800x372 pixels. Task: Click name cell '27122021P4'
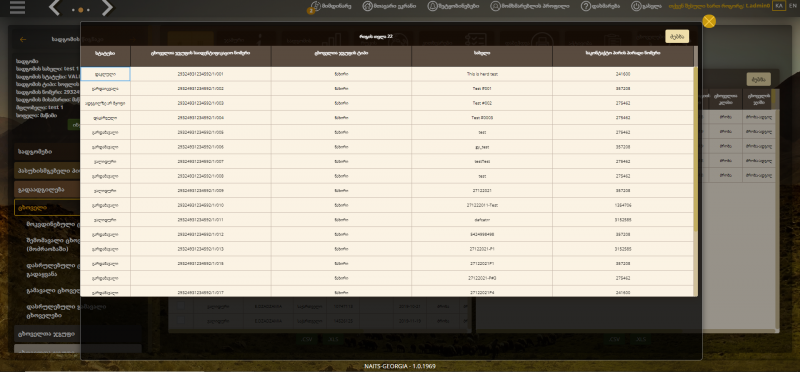pos(482,292)
